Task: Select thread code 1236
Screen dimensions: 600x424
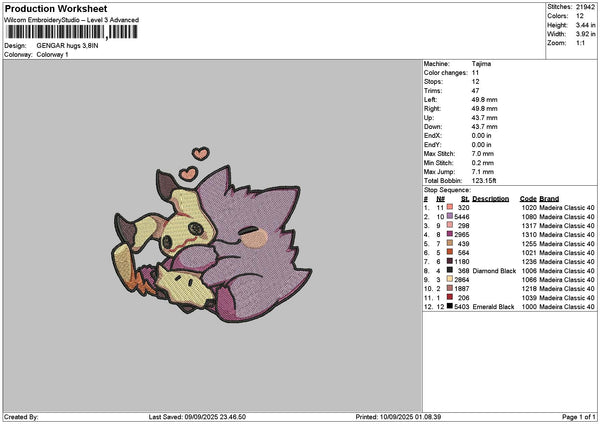Action: click(x=529, y=262)
